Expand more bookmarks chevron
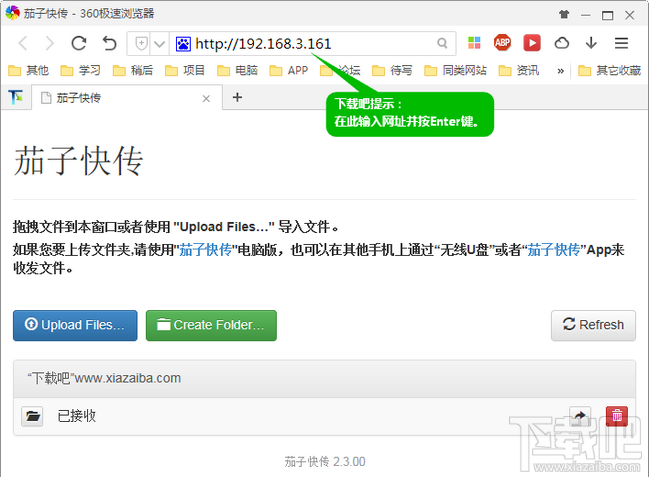649x477 pixels. pos(560,71)
